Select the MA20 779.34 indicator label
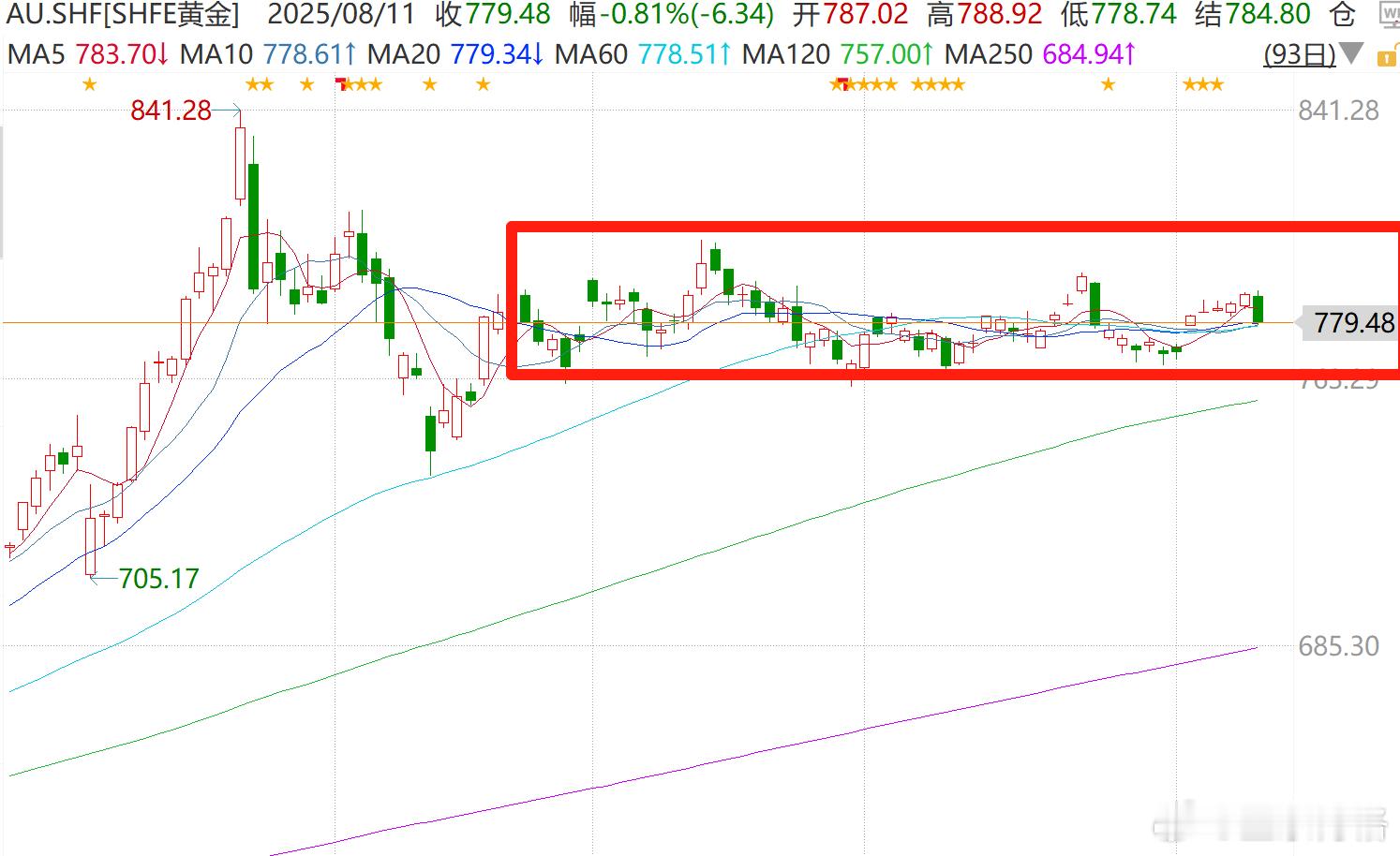The height and width of the screenshot is (856, 1400). click(455, 54)
